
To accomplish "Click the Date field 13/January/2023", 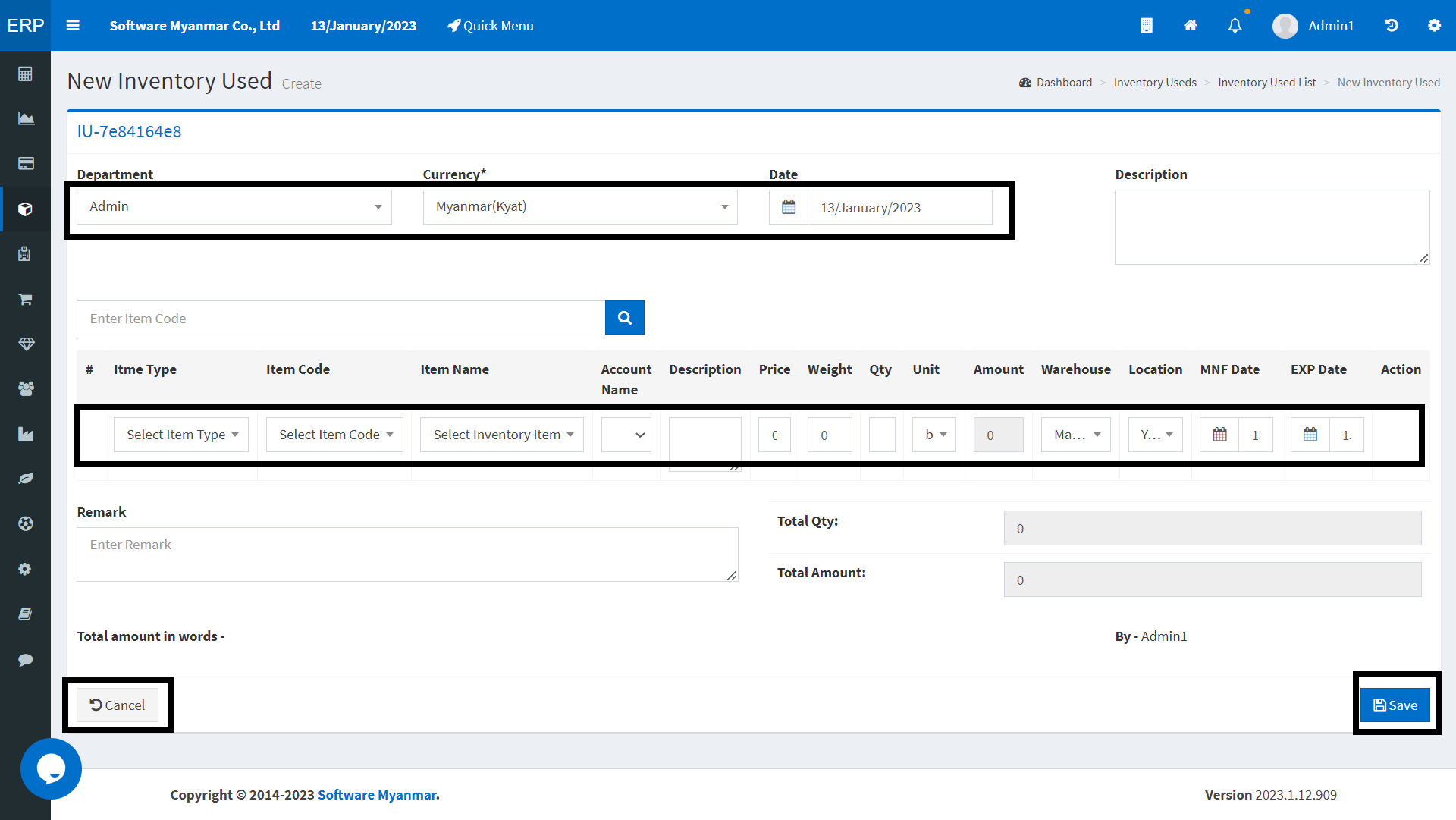I will (x=899, y=207).
